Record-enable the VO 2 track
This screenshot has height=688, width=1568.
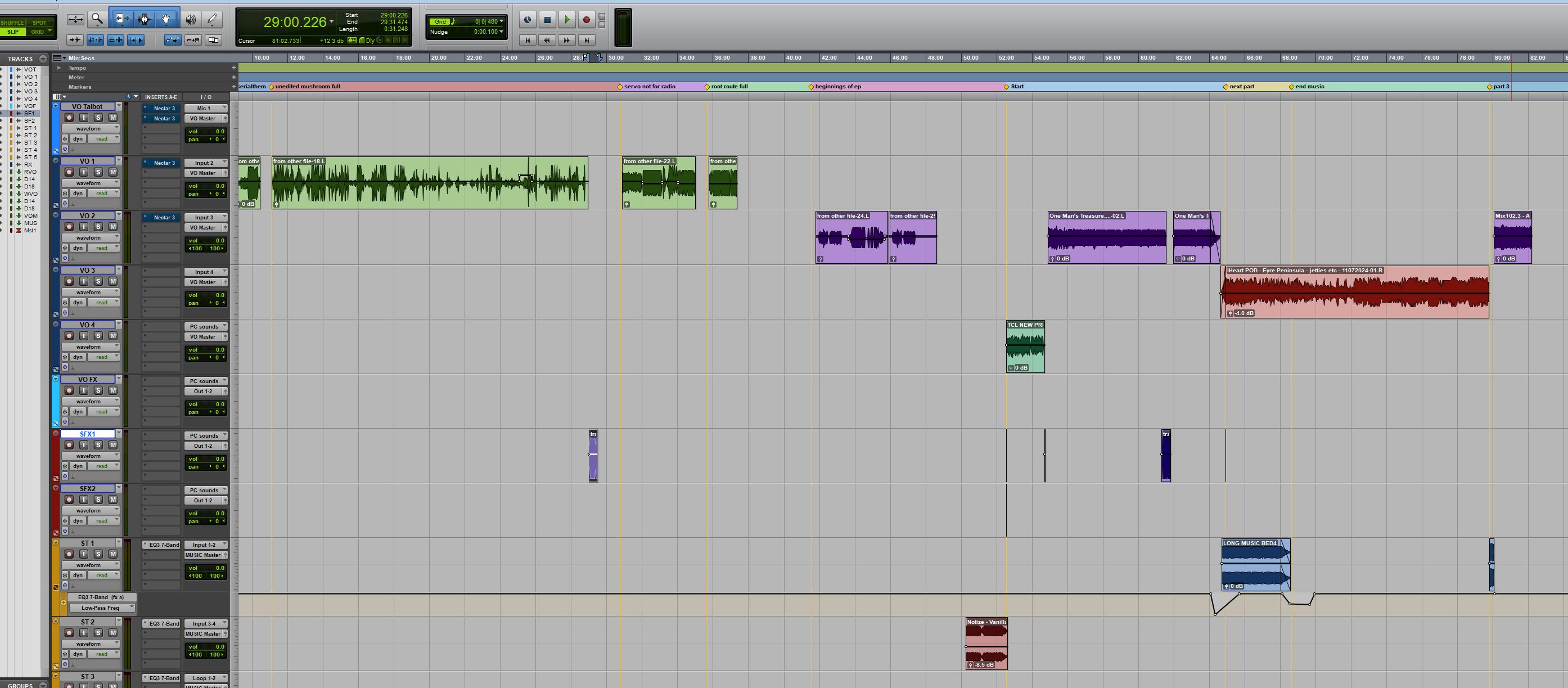(x=69, y=226)
